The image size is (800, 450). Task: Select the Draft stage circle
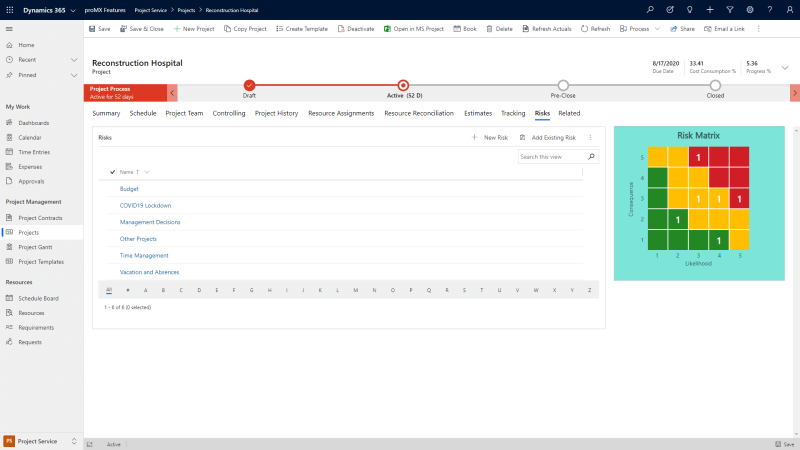[249, 86]
